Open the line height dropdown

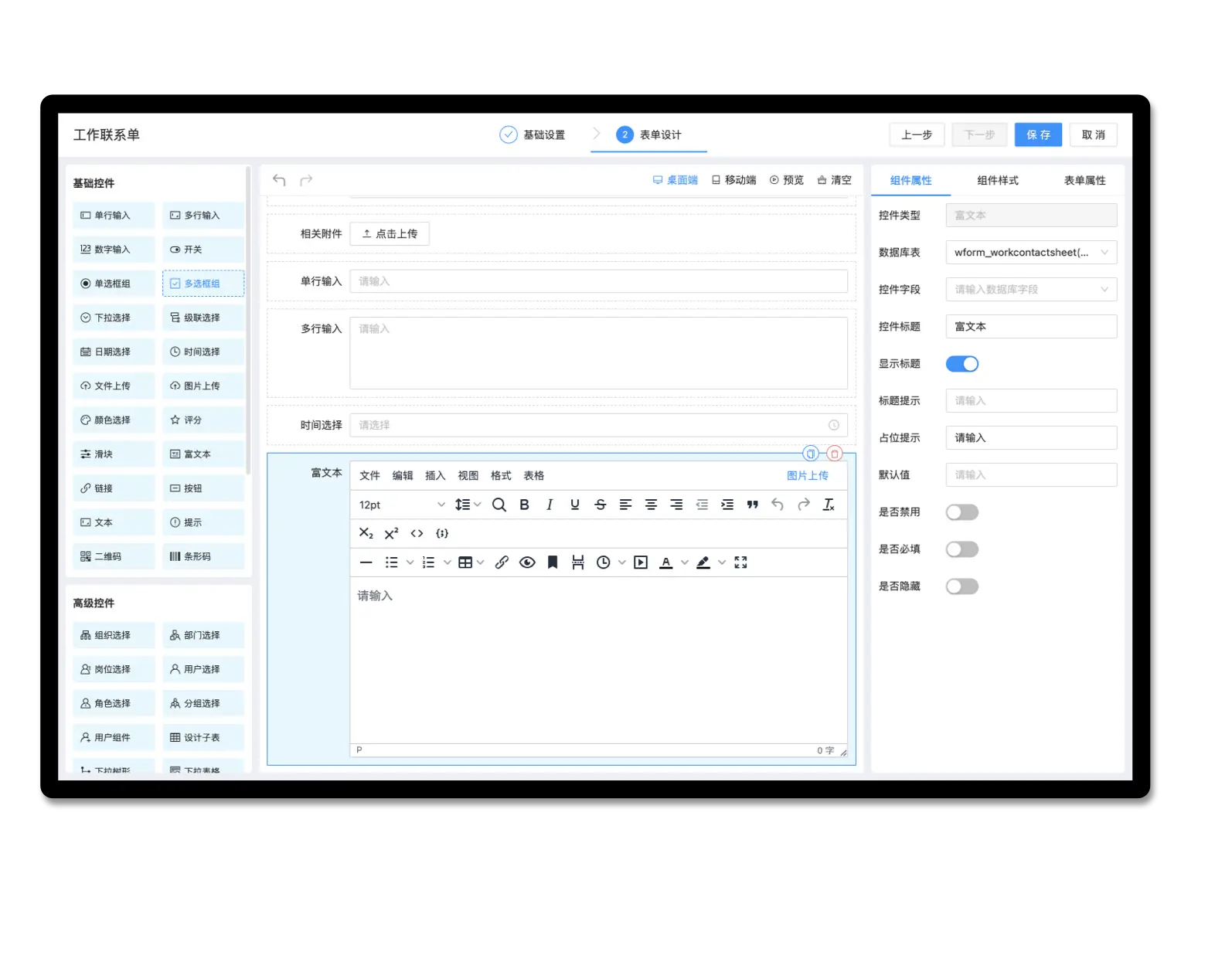(468, 505)
